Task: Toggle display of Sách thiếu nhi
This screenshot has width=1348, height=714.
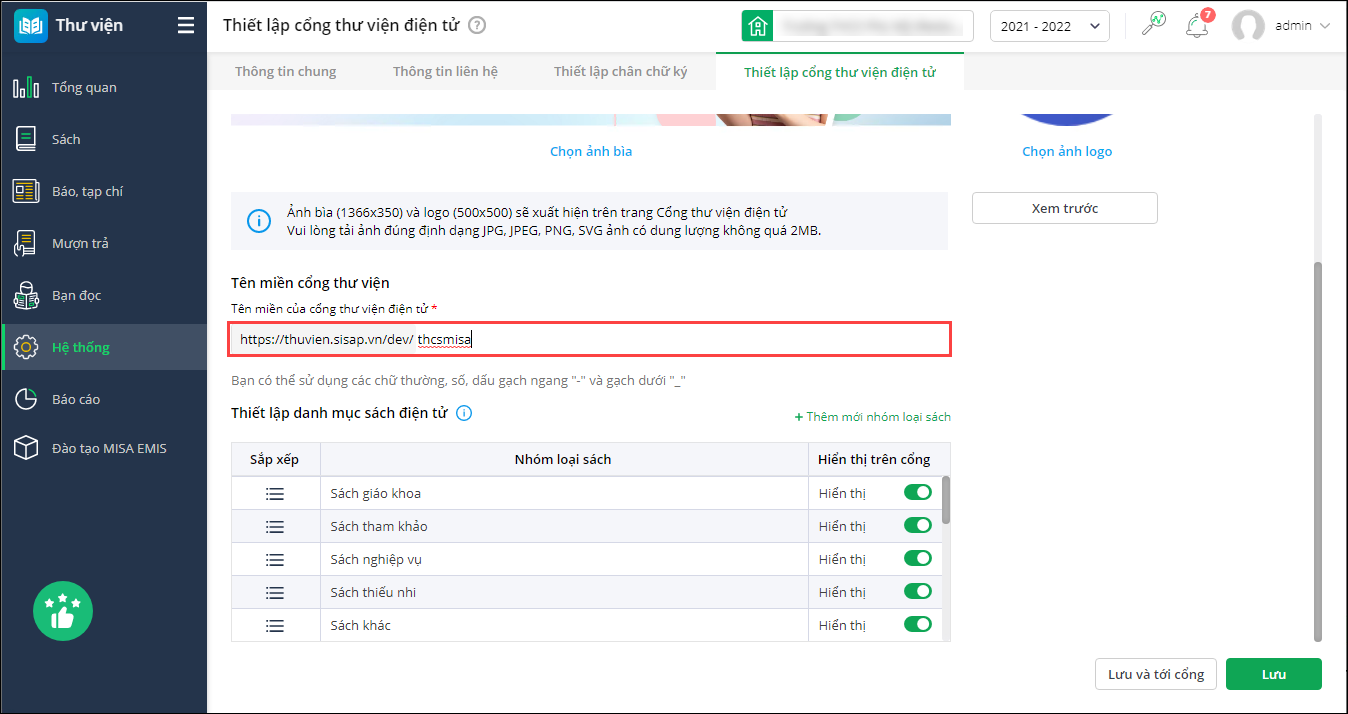Action: coord(918,591)
